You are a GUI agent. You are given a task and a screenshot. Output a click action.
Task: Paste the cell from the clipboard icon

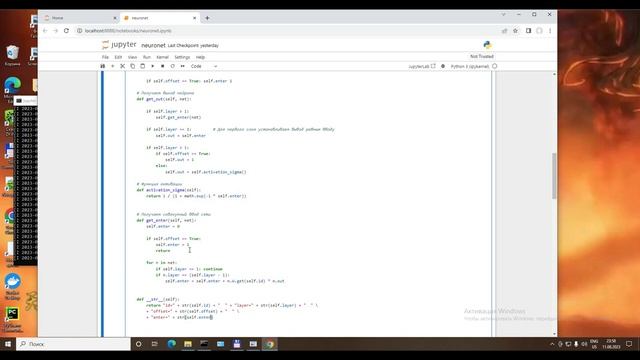(142, 66)
